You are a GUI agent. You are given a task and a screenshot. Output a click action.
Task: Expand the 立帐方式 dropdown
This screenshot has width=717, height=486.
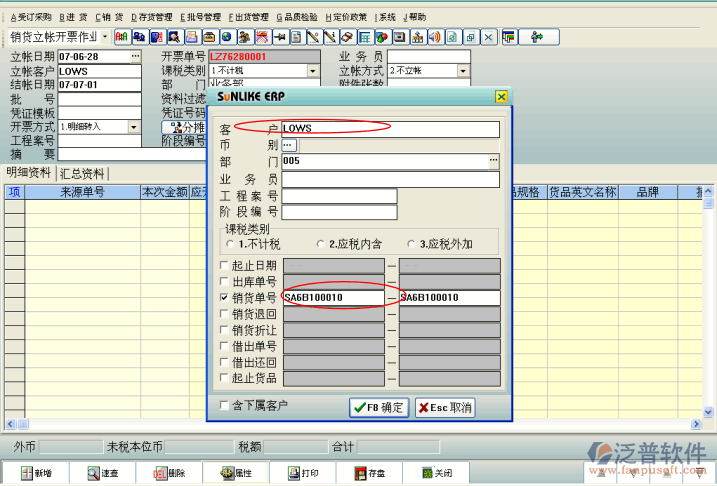click(462, 71)
